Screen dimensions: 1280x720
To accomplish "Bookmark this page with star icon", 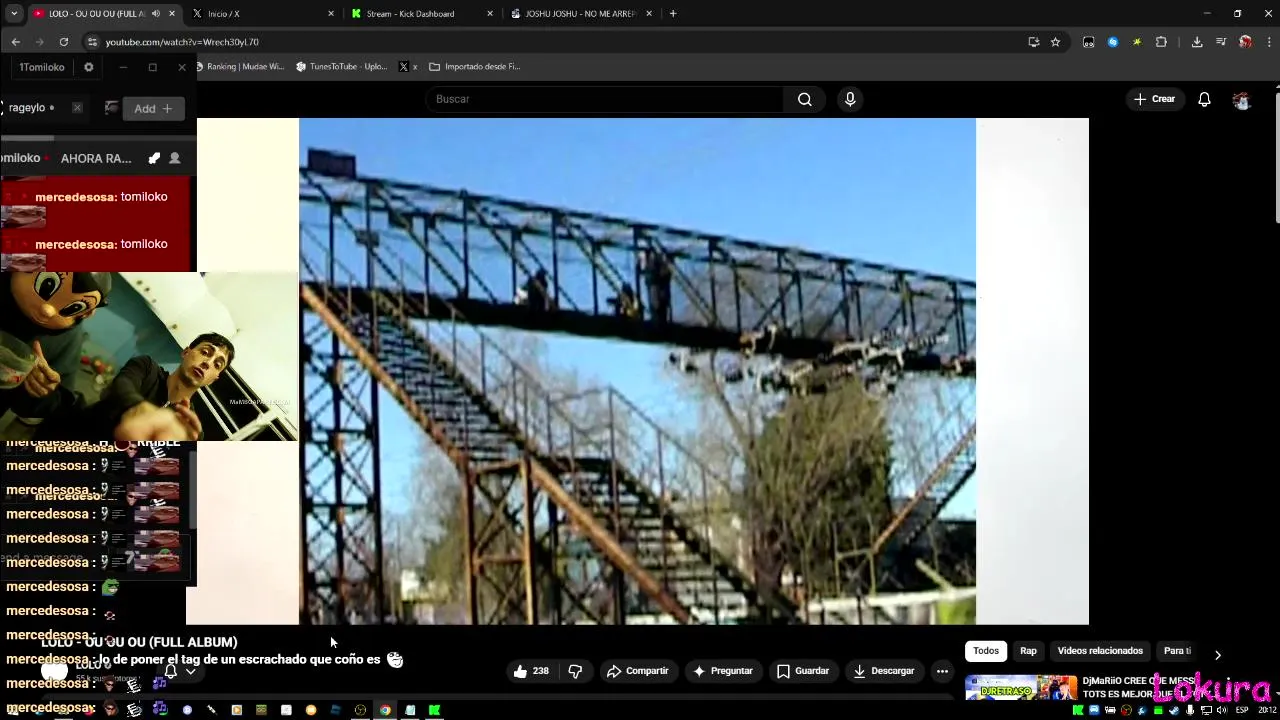I will click(x=1055, y=42).
